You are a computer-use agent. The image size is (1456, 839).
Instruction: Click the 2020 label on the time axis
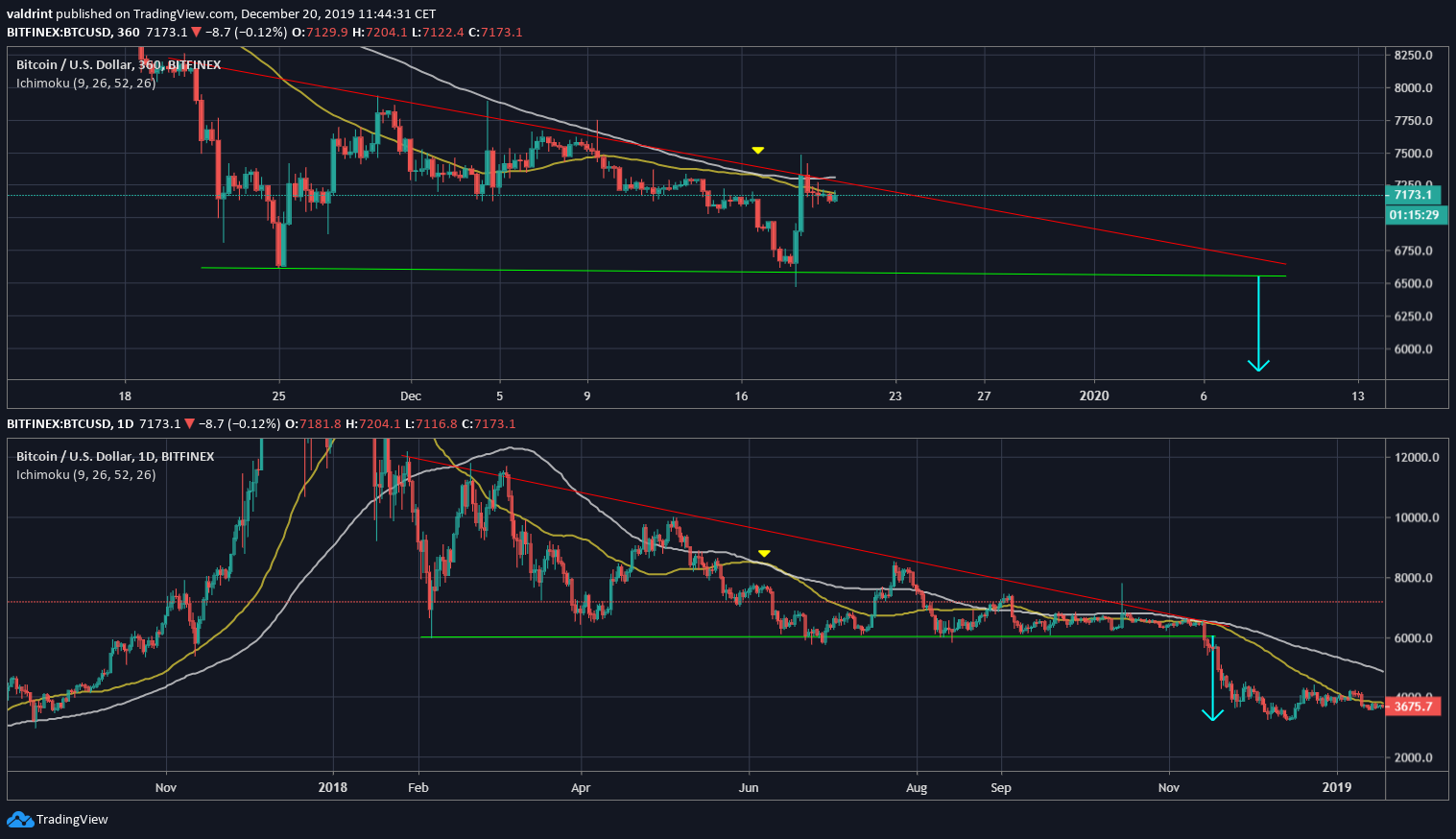(x=1093, y=395)
